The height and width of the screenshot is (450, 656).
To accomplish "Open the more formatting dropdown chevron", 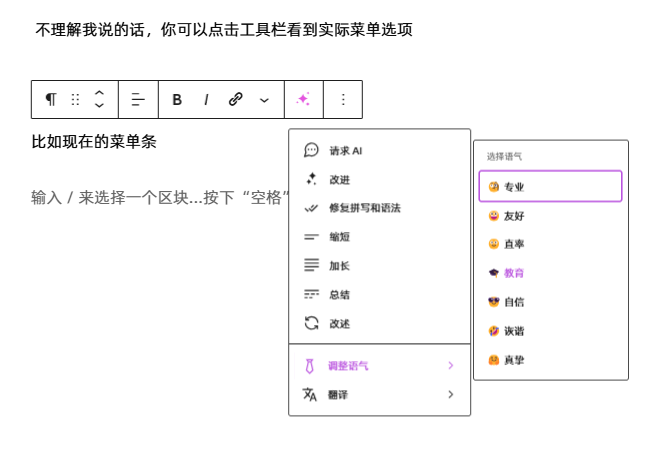I will [x=264, y=100].
